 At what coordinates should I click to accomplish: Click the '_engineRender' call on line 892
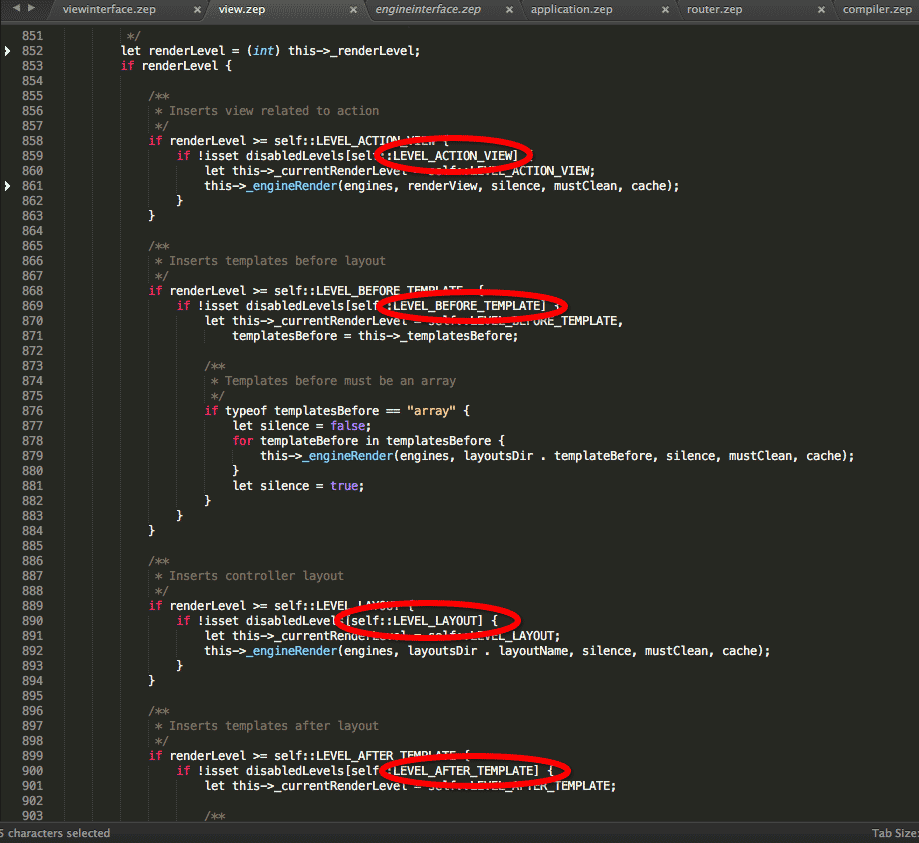(291, 651)
